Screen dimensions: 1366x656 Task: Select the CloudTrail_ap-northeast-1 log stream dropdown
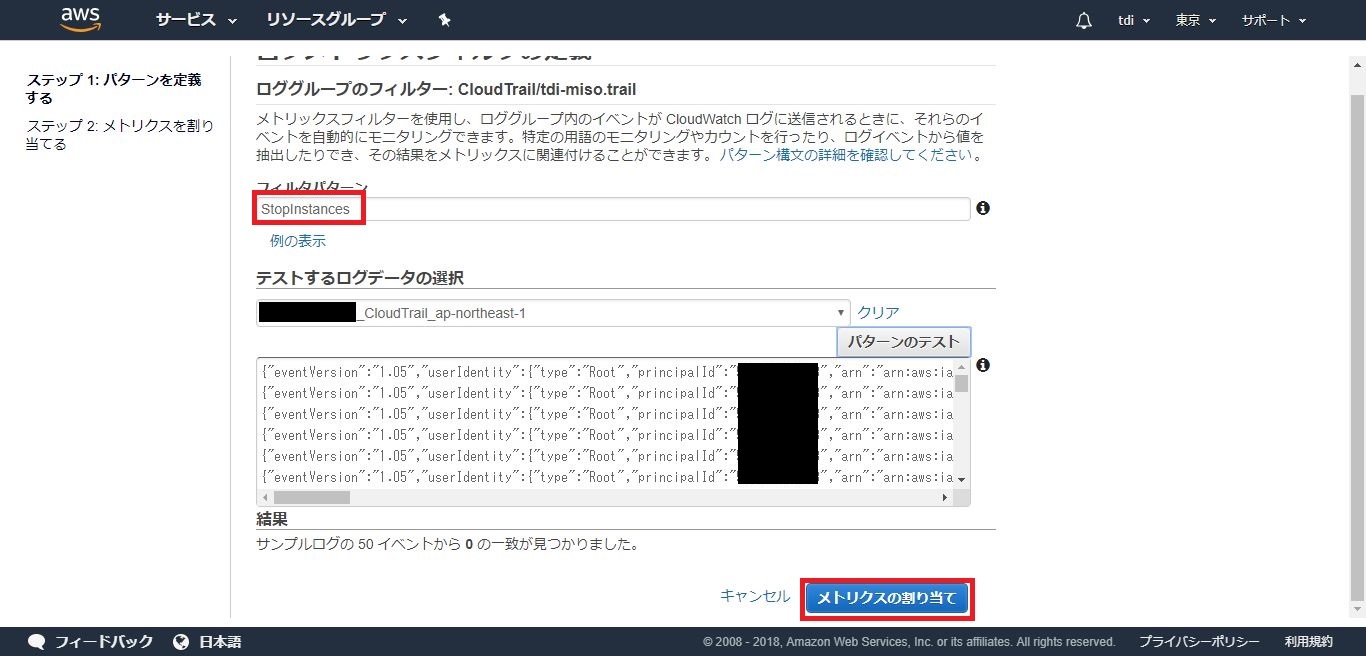click(552, 313)
